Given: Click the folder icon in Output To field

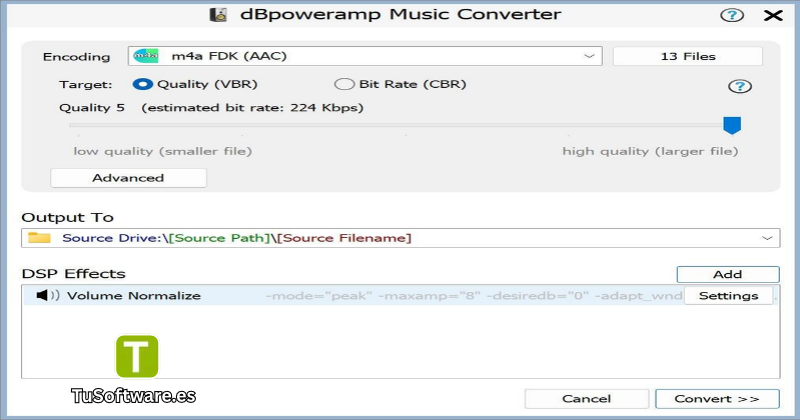Looking at the screenshot, I should 39,238.
